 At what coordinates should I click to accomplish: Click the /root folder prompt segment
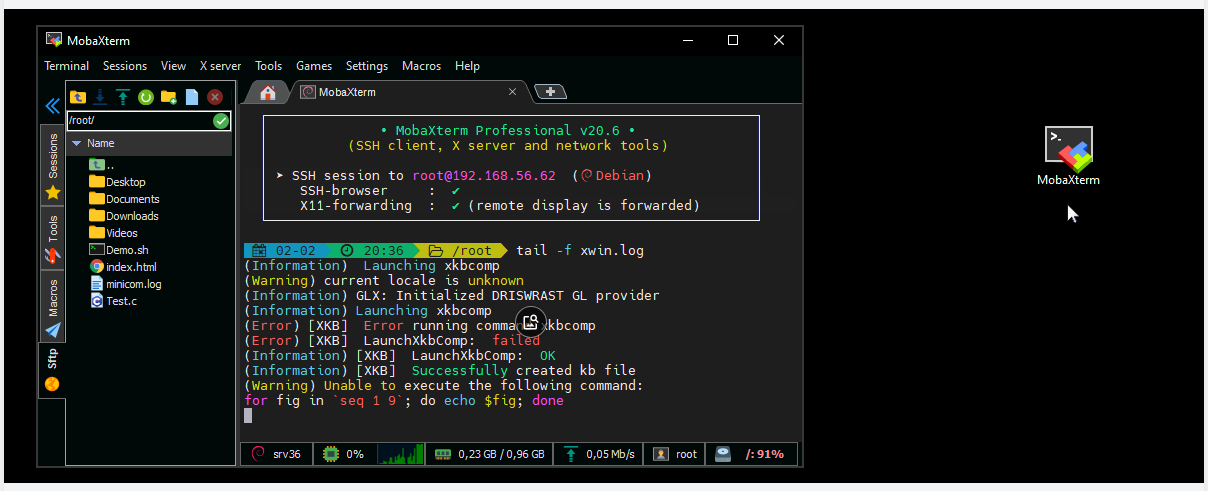point(462,250)
